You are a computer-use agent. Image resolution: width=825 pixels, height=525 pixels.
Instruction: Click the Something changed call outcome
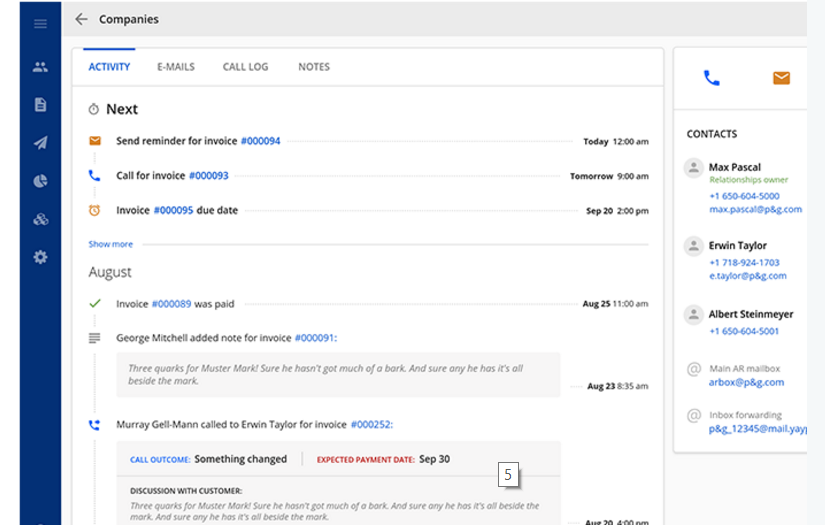click(240, 459)
